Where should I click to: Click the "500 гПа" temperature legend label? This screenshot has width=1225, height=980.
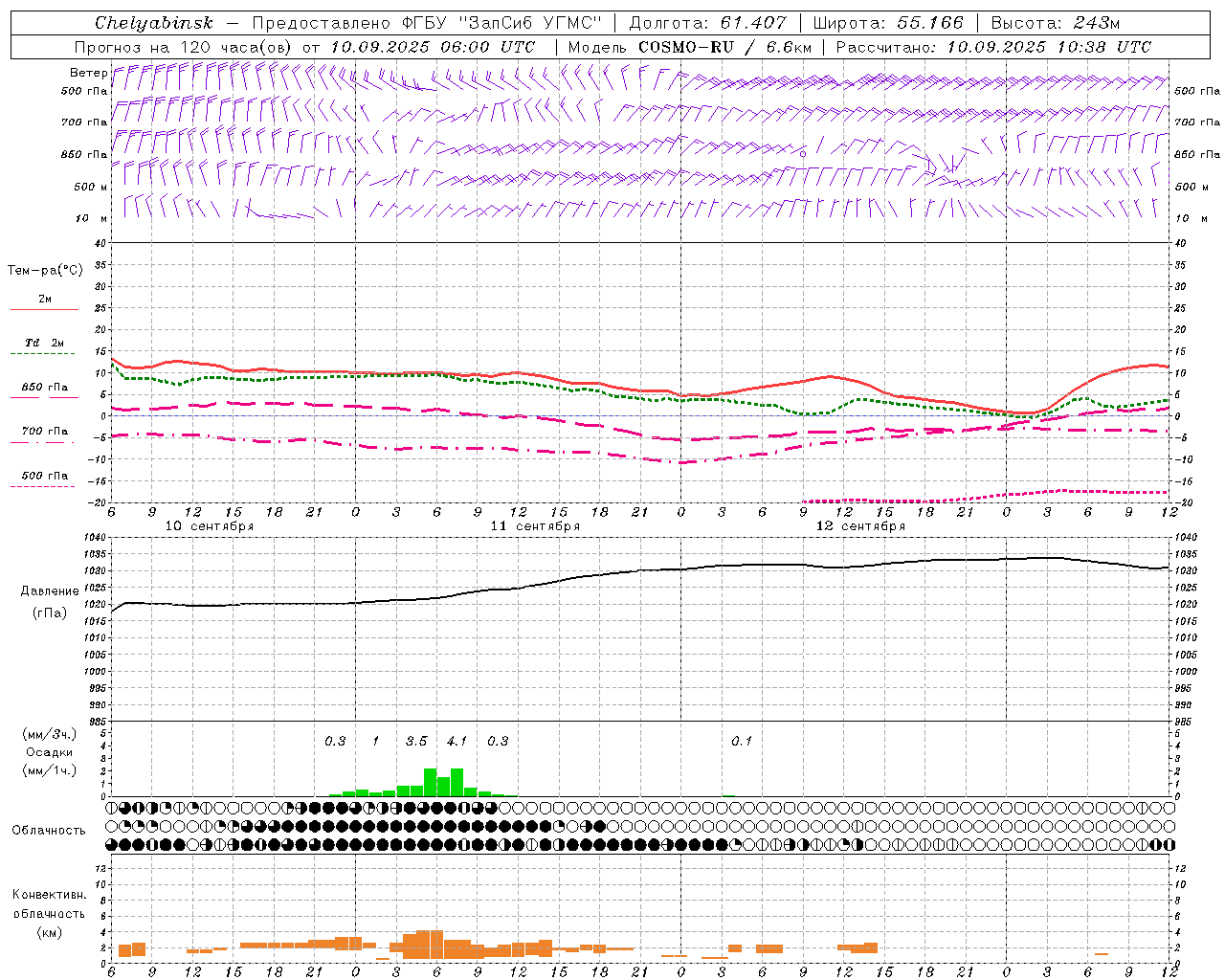click(45, 476)
